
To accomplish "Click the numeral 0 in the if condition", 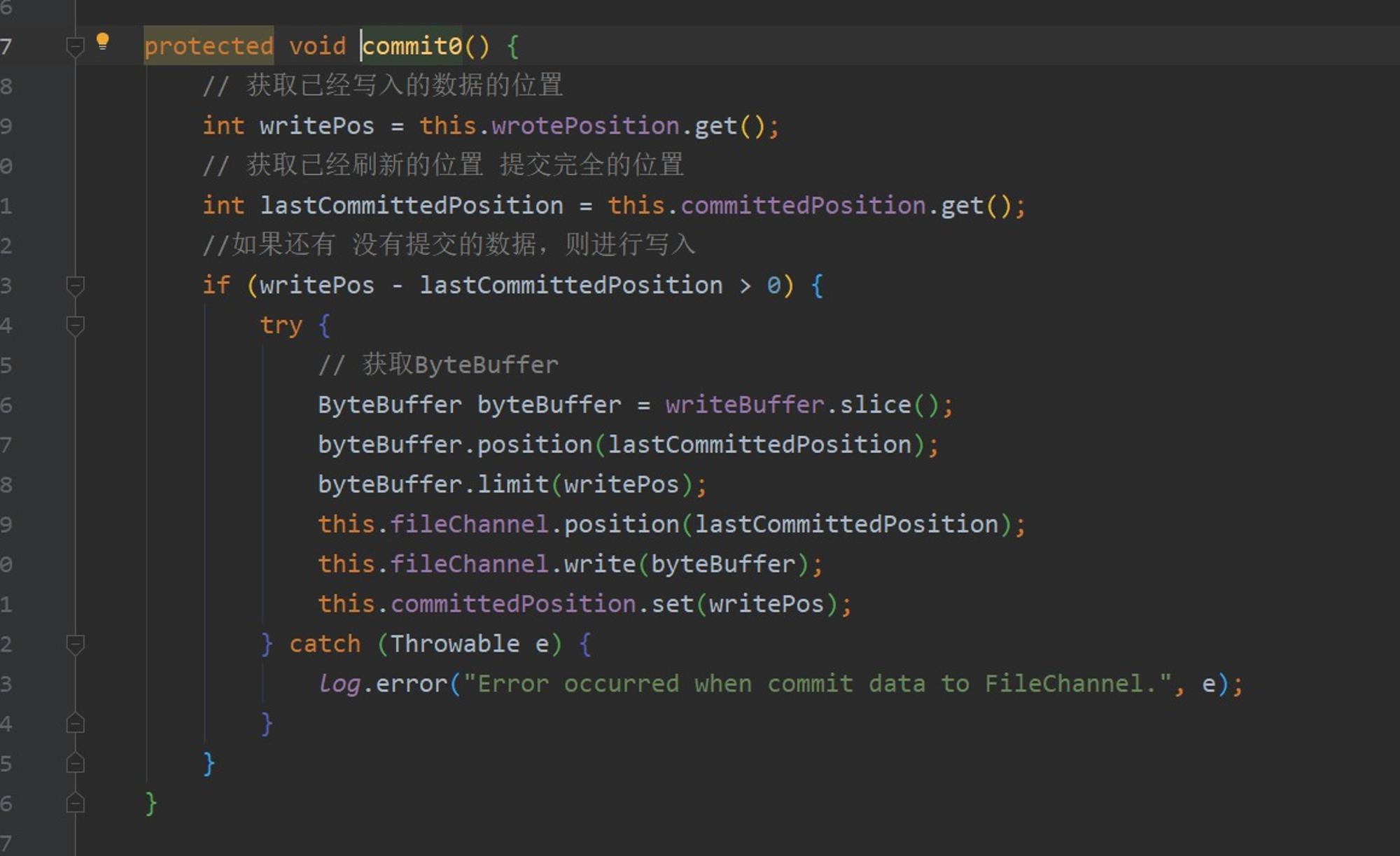I will [773, 286].
